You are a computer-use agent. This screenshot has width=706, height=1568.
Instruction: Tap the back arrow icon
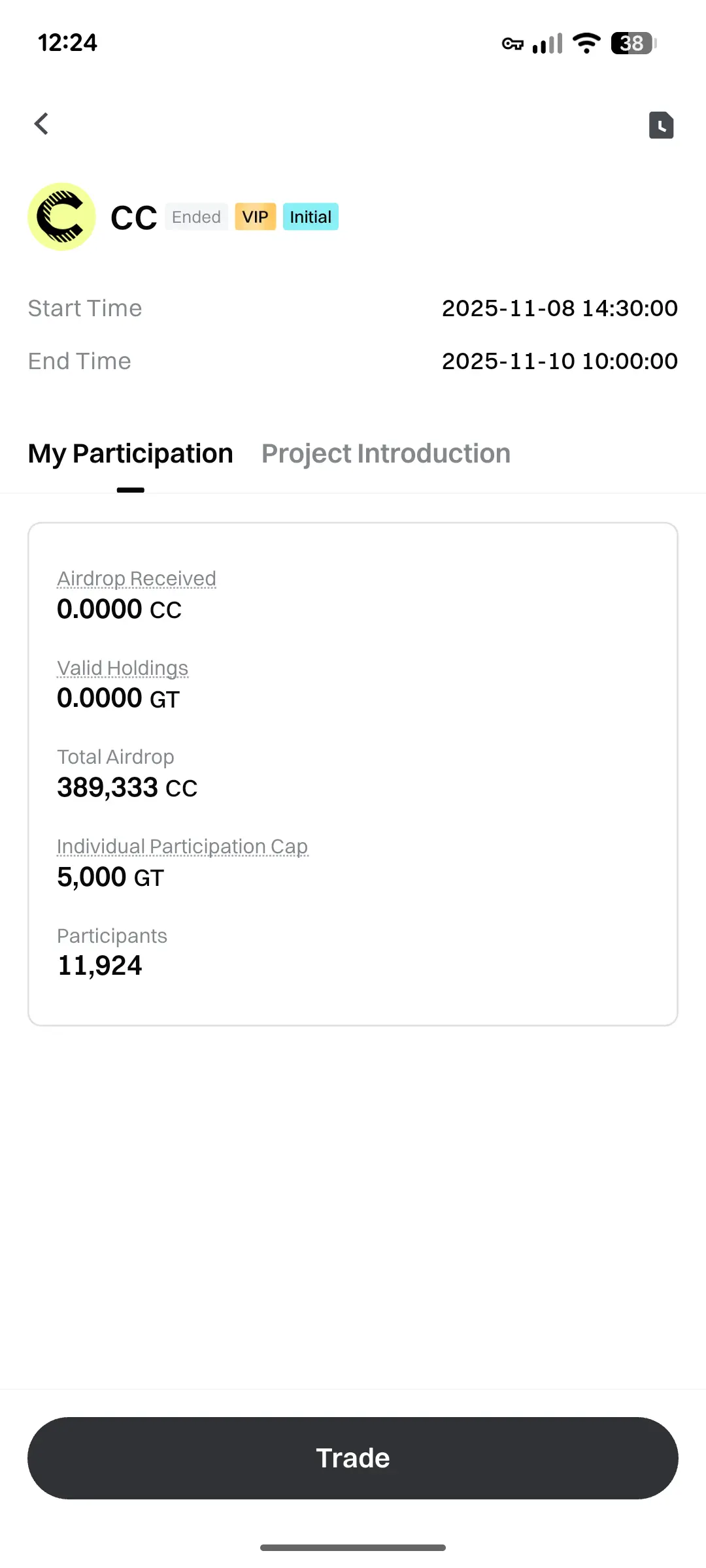pyautogui.click(x=42, y=123)
